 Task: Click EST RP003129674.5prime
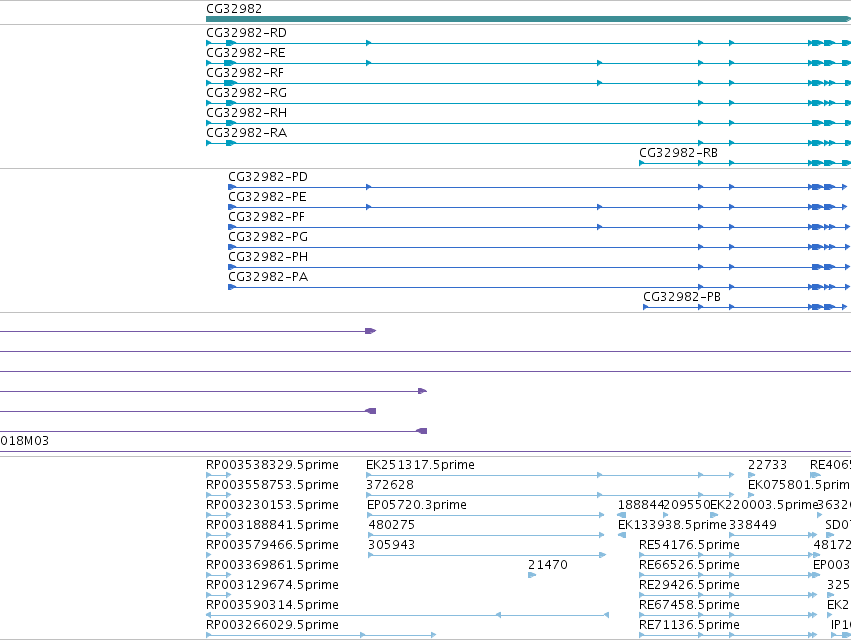pos(272,585)
